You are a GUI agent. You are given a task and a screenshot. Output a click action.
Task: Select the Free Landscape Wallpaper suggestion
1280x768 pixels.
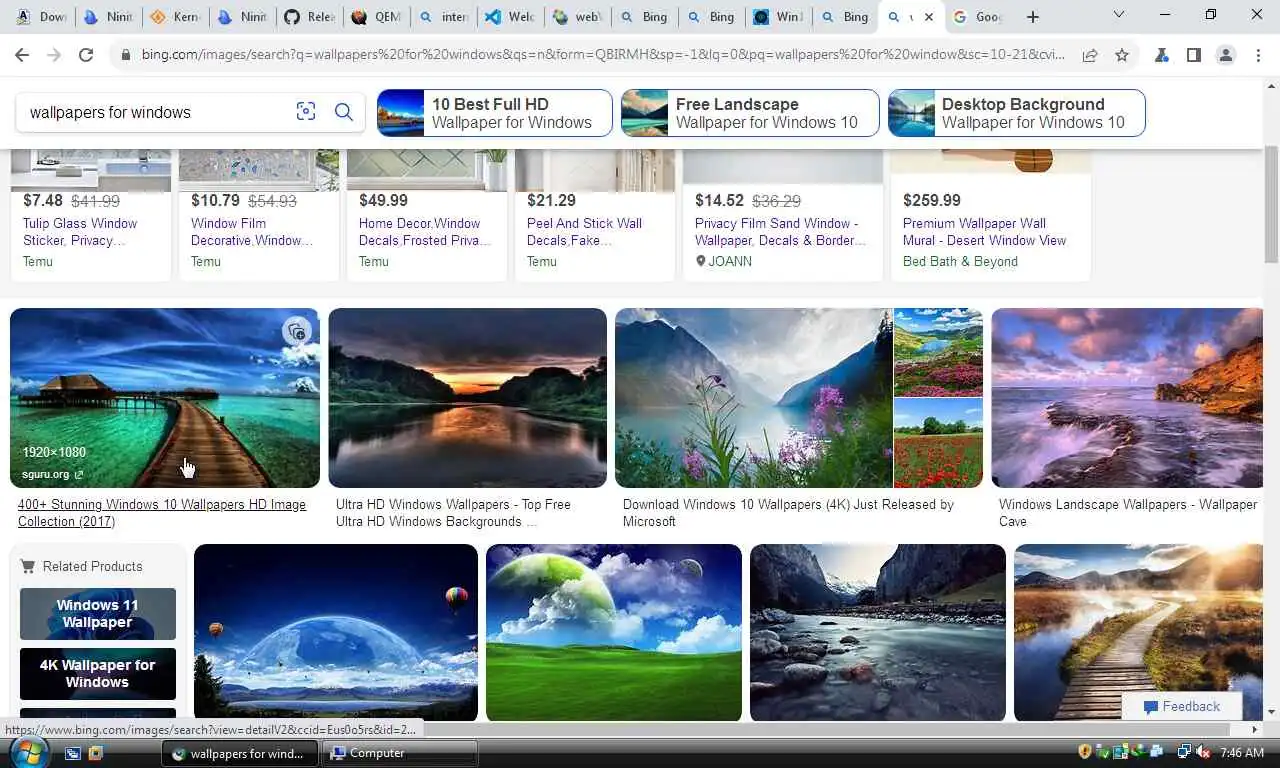coord(750,113)
